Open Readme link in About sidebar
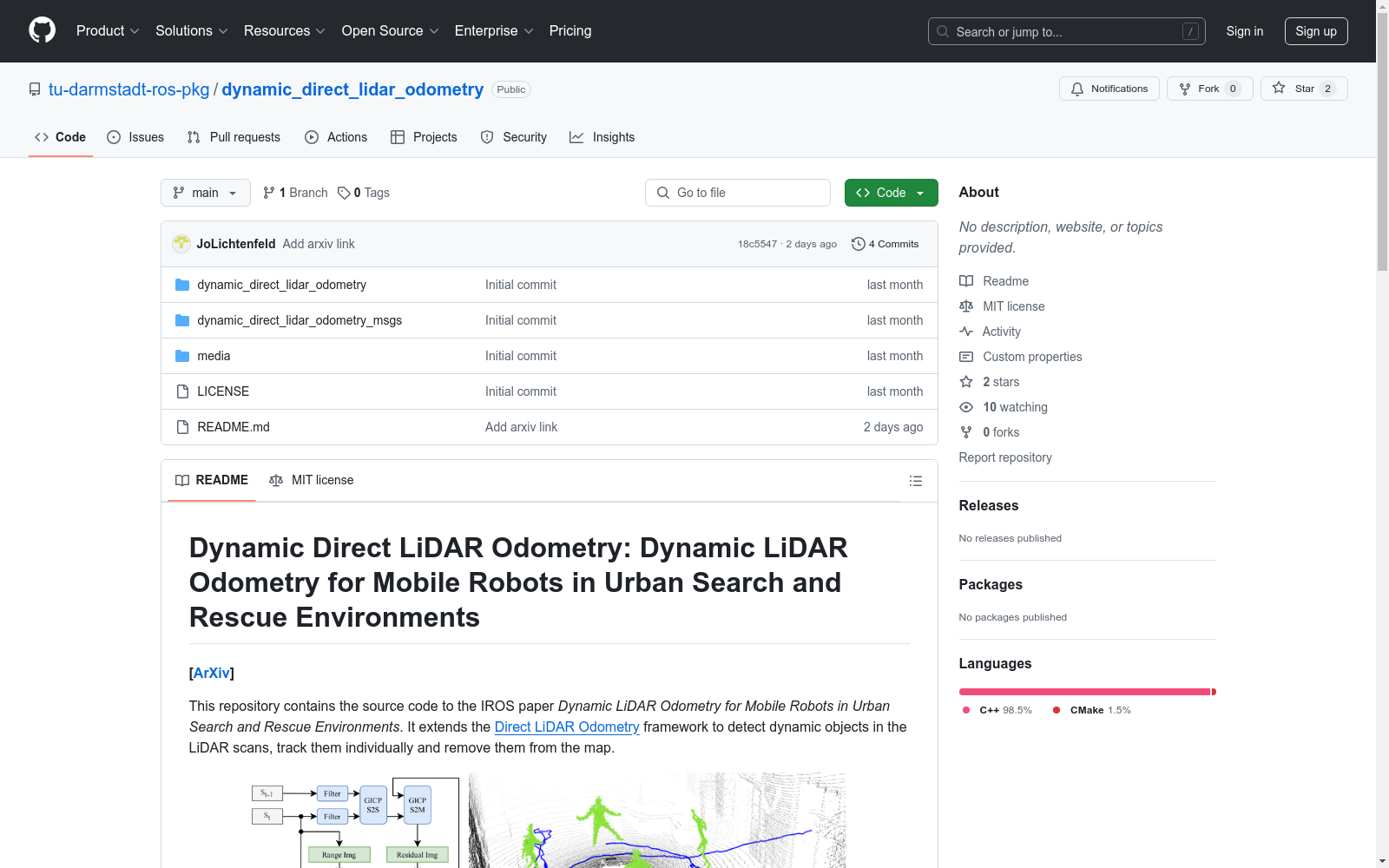The width and height of the screenshot is (1389, 868). [x=994, y=281]
